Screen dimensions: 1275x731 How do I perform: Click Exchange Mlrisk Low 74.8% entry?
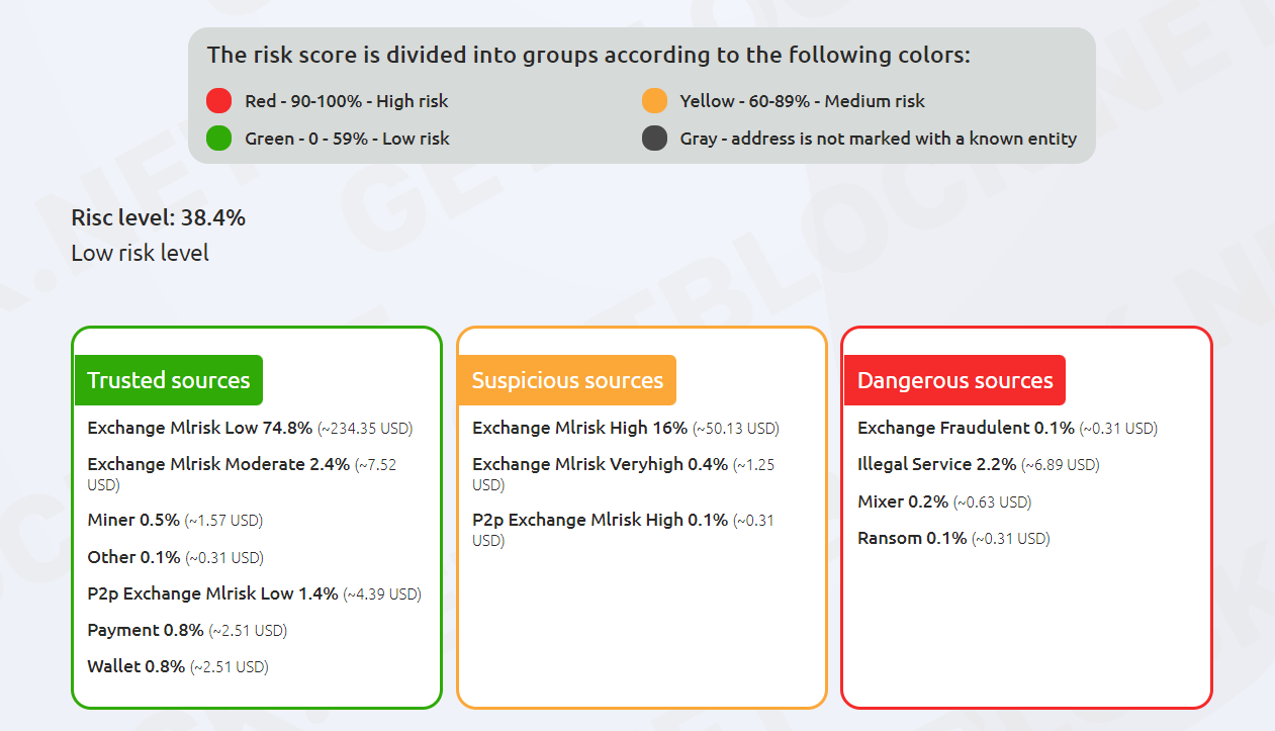250,428
